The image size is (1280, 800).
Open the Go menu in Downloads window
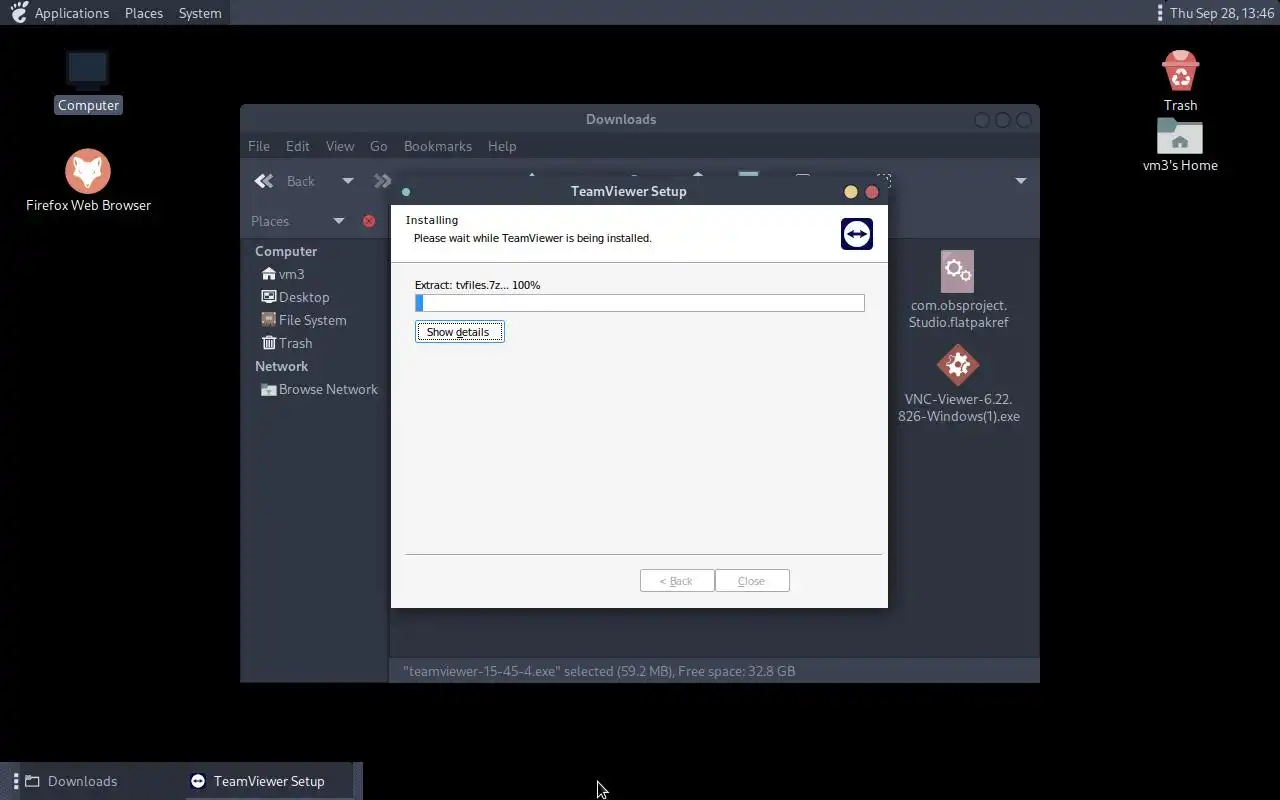[x=379, y=146]
